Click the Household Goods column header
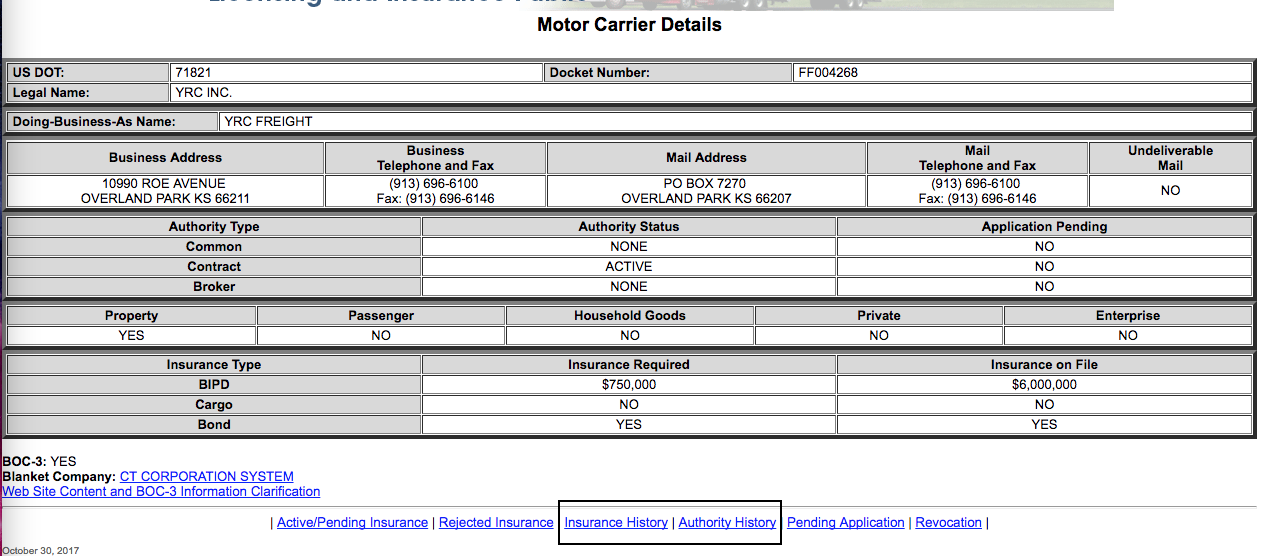 [x=630, y=316]
